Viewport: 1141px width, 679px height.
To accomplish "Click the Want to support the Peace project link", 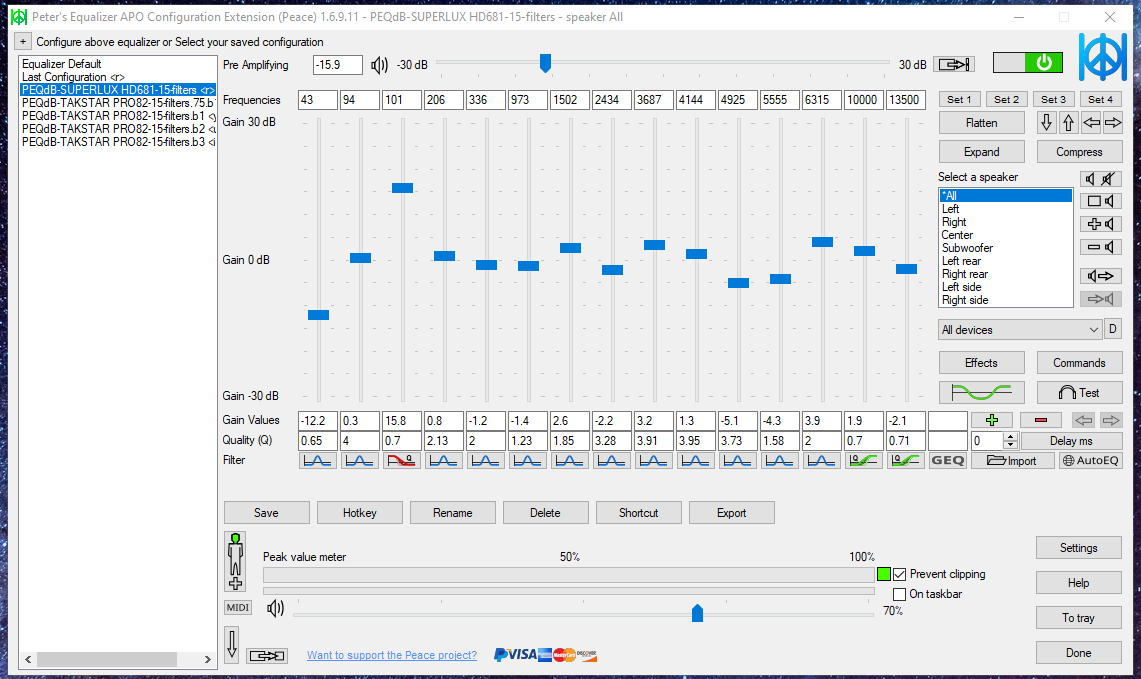I will pos(391,655).
